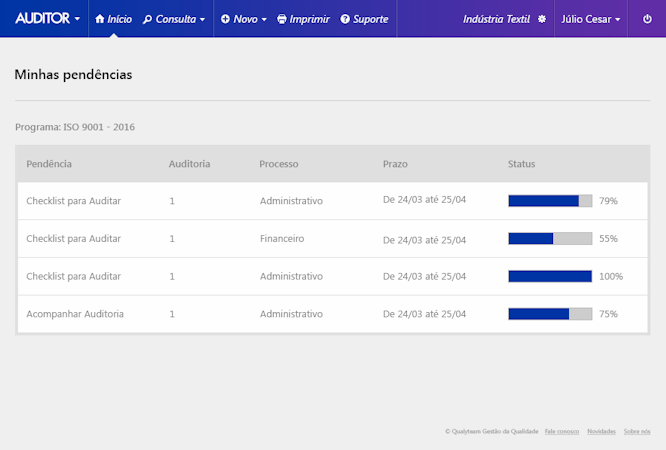Visit the Sobre nós link

pyautogui.click(x=637, y=431)
